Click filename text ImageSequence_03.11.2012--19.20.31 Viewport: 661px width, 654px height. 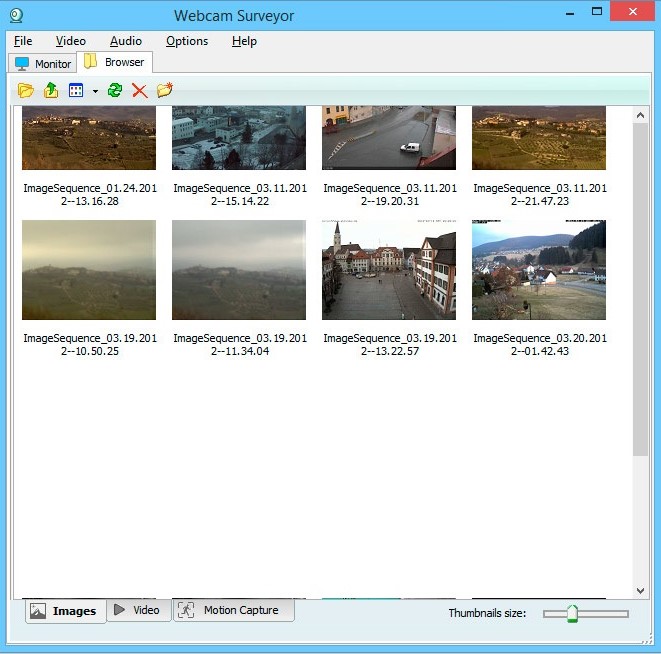(390, 194)
